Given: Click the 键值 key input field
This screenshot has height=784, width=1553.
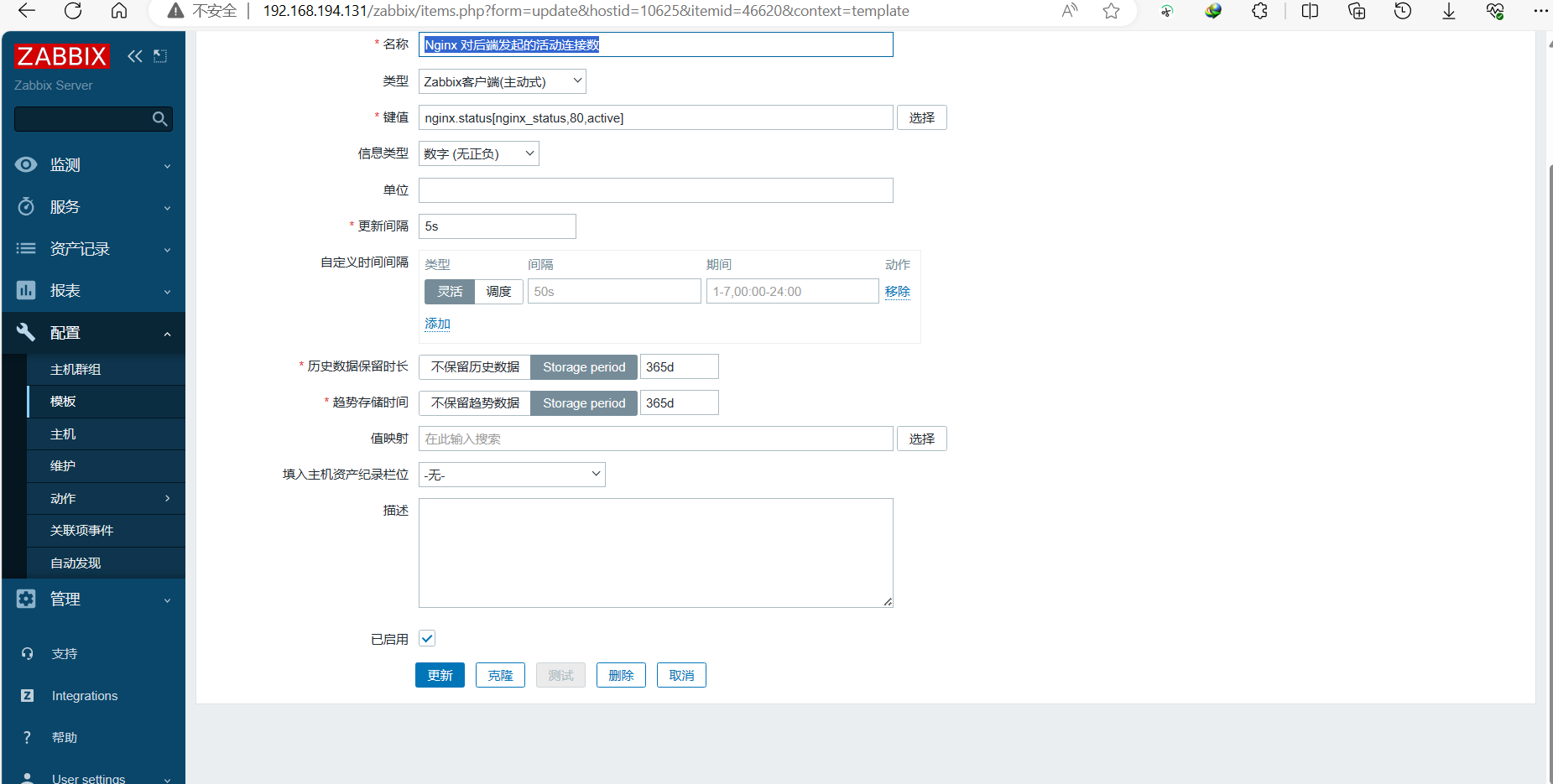Looking at the screenshot, I should point(656,117).
